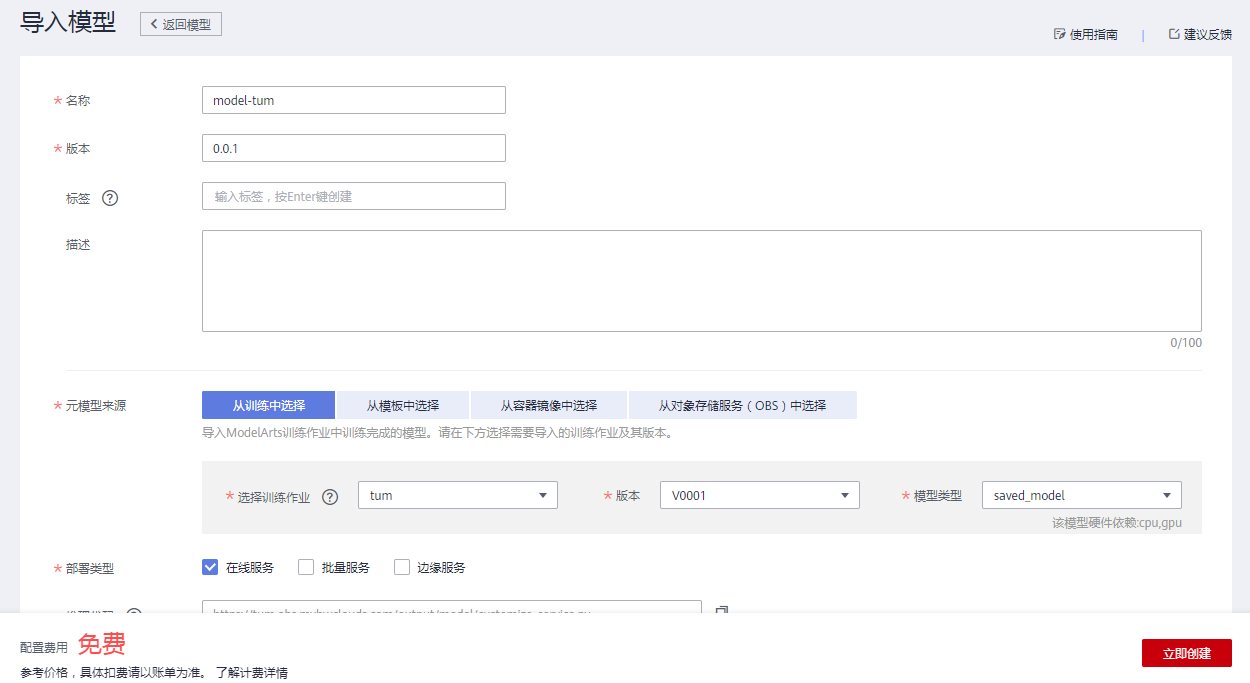Click the 标签 tag input field
Image resolution: width=1250 pixels, height=683 pixels.
point(354,196)
